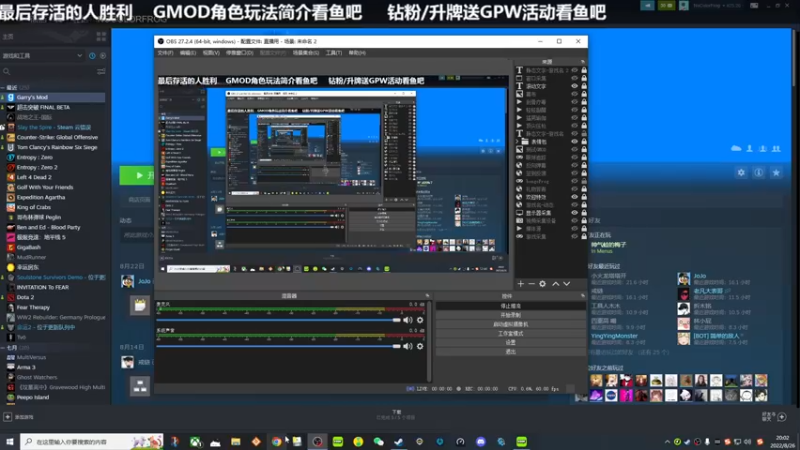Toggle lock on 欢迎特效 source
Viewport: 800px width, 450px height.
coord(584,197)
